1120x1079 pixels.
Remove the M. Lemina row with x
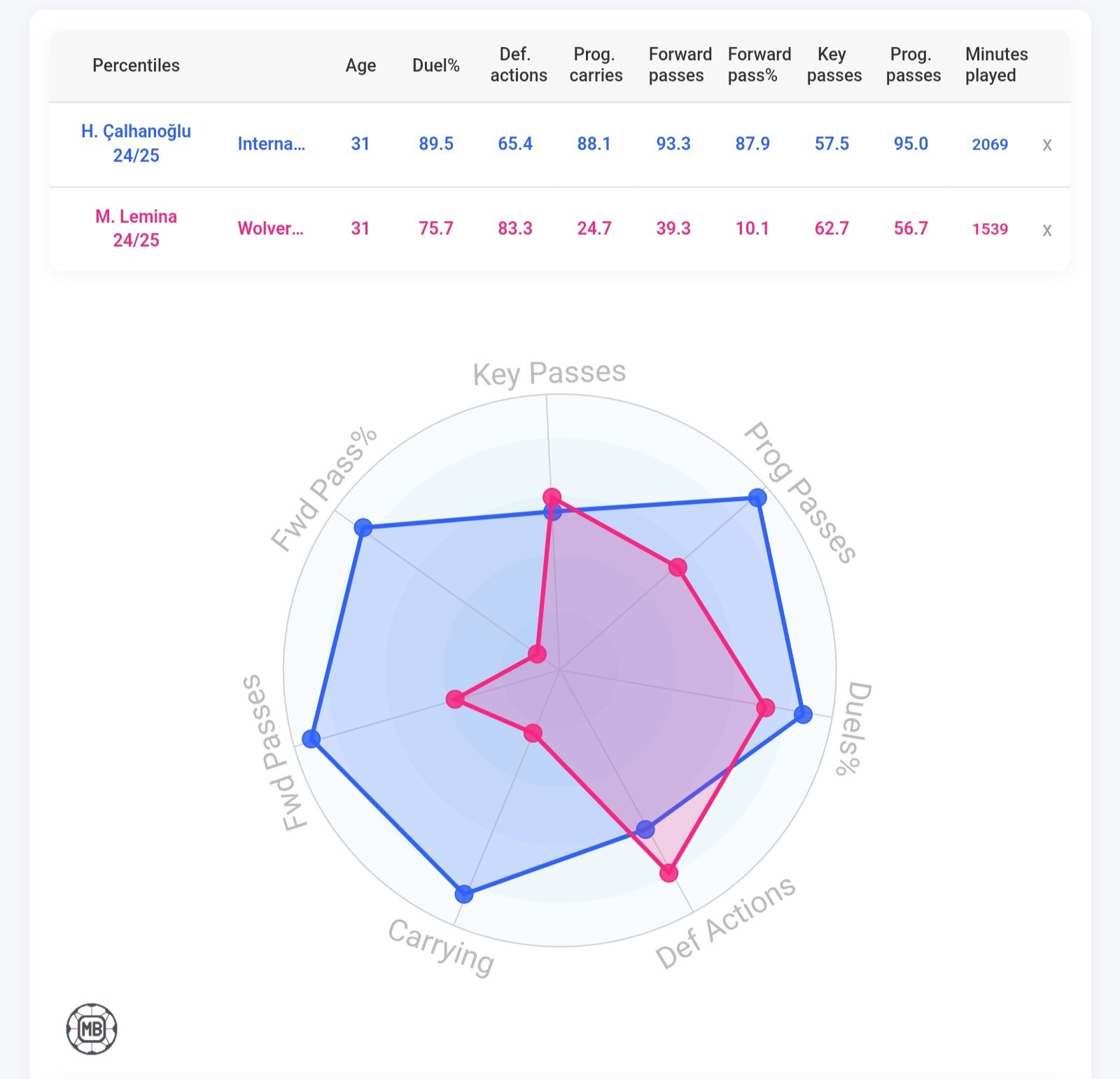[1046, 230]
